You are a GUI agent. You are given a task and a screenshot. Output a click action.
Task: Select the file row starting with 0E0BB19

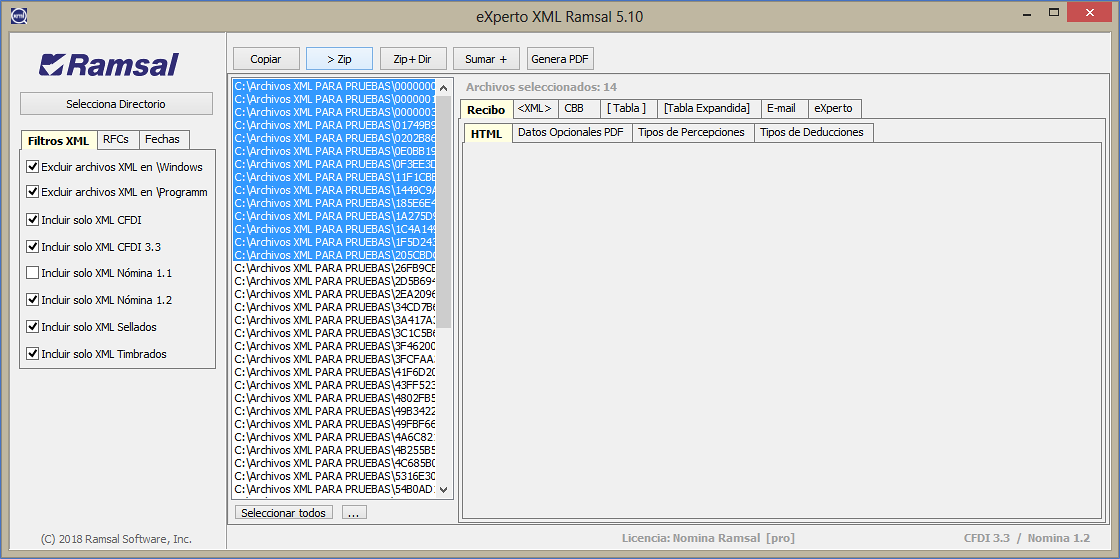334,151
